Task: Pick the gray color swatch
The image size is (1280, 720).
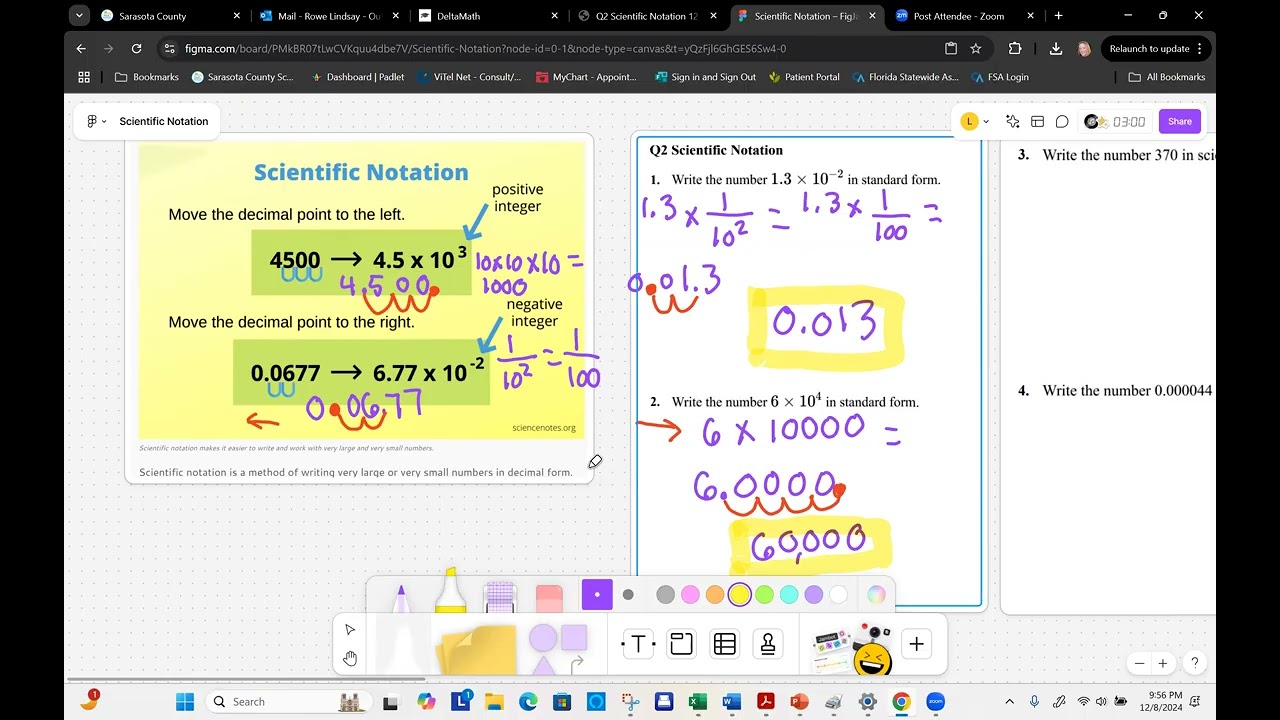Action: (x=665, y=595)
